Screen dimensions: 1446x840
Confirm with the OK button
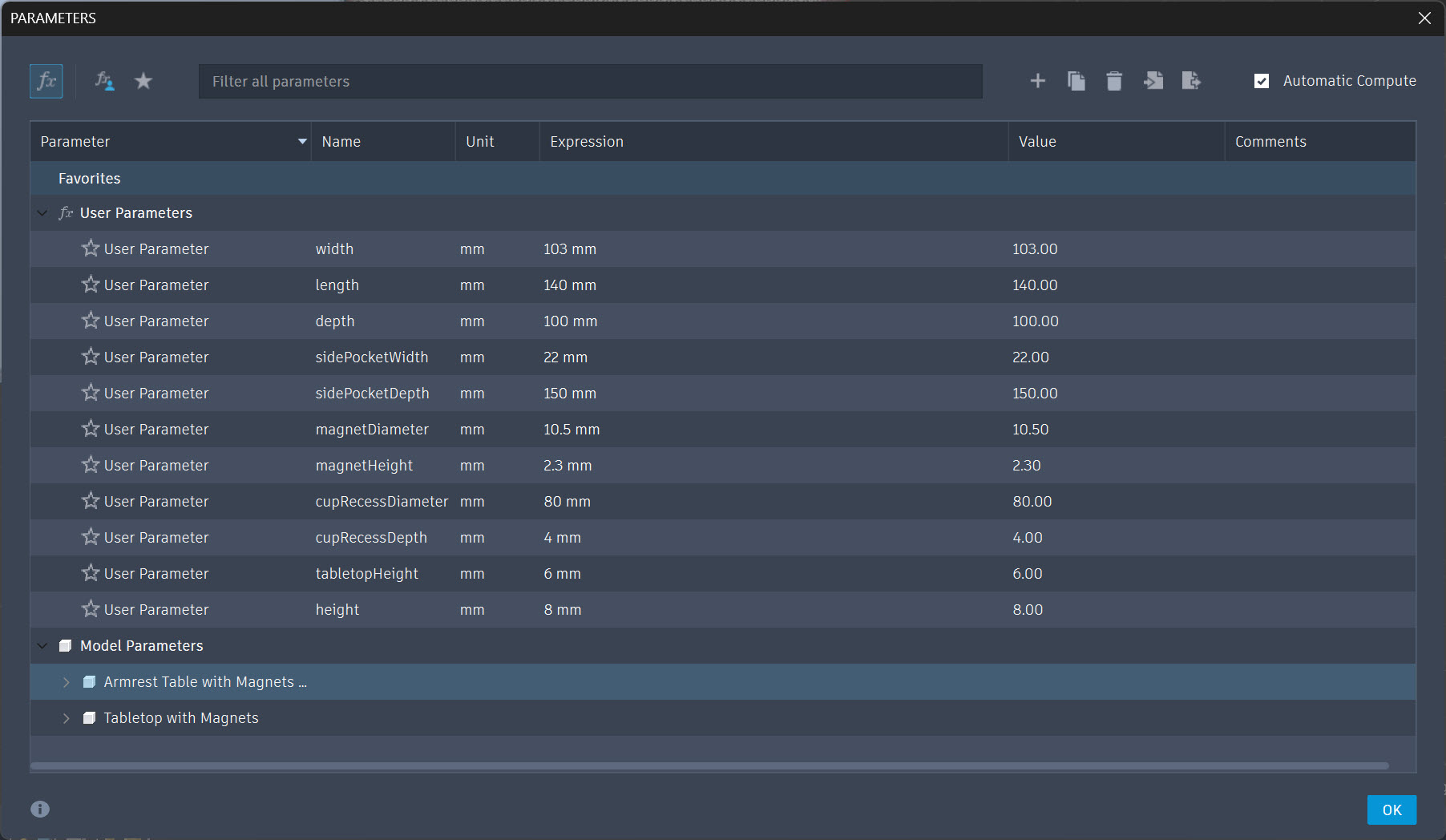click(1391, 810)
